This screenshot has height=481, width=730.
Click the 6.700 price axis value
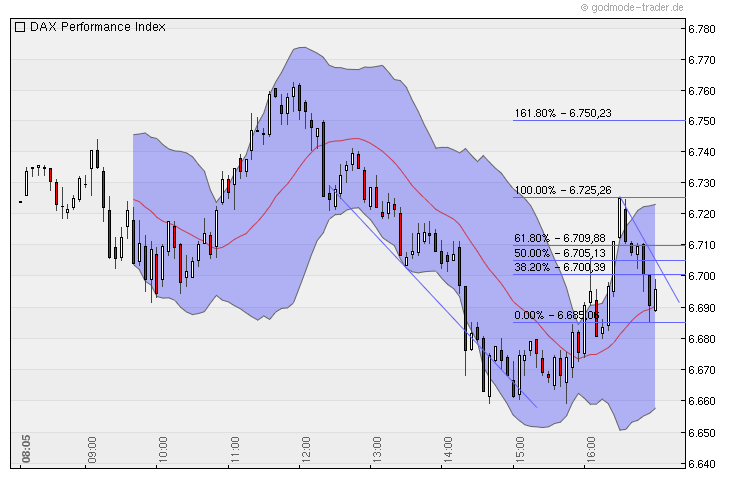[702, 277]
